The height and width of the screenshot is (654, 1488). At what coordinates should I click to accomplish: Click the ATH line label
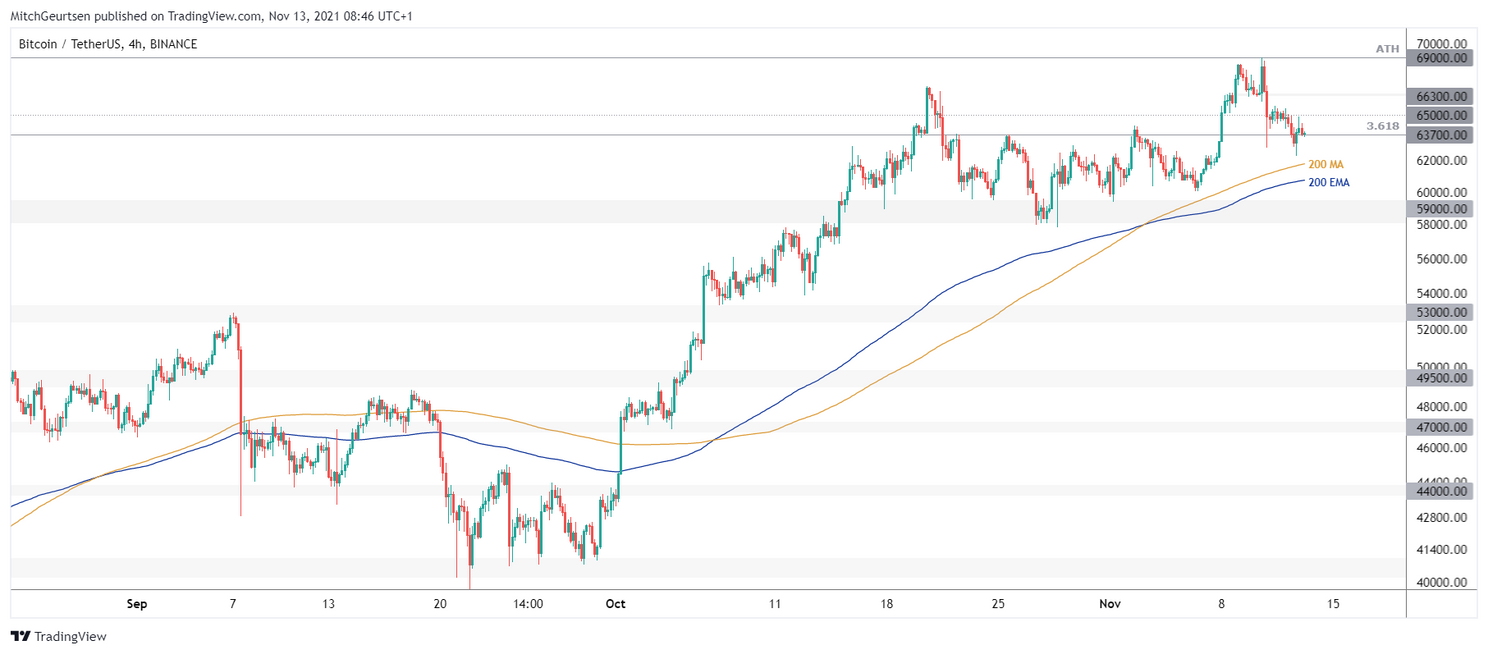(x=1387, y=49)
